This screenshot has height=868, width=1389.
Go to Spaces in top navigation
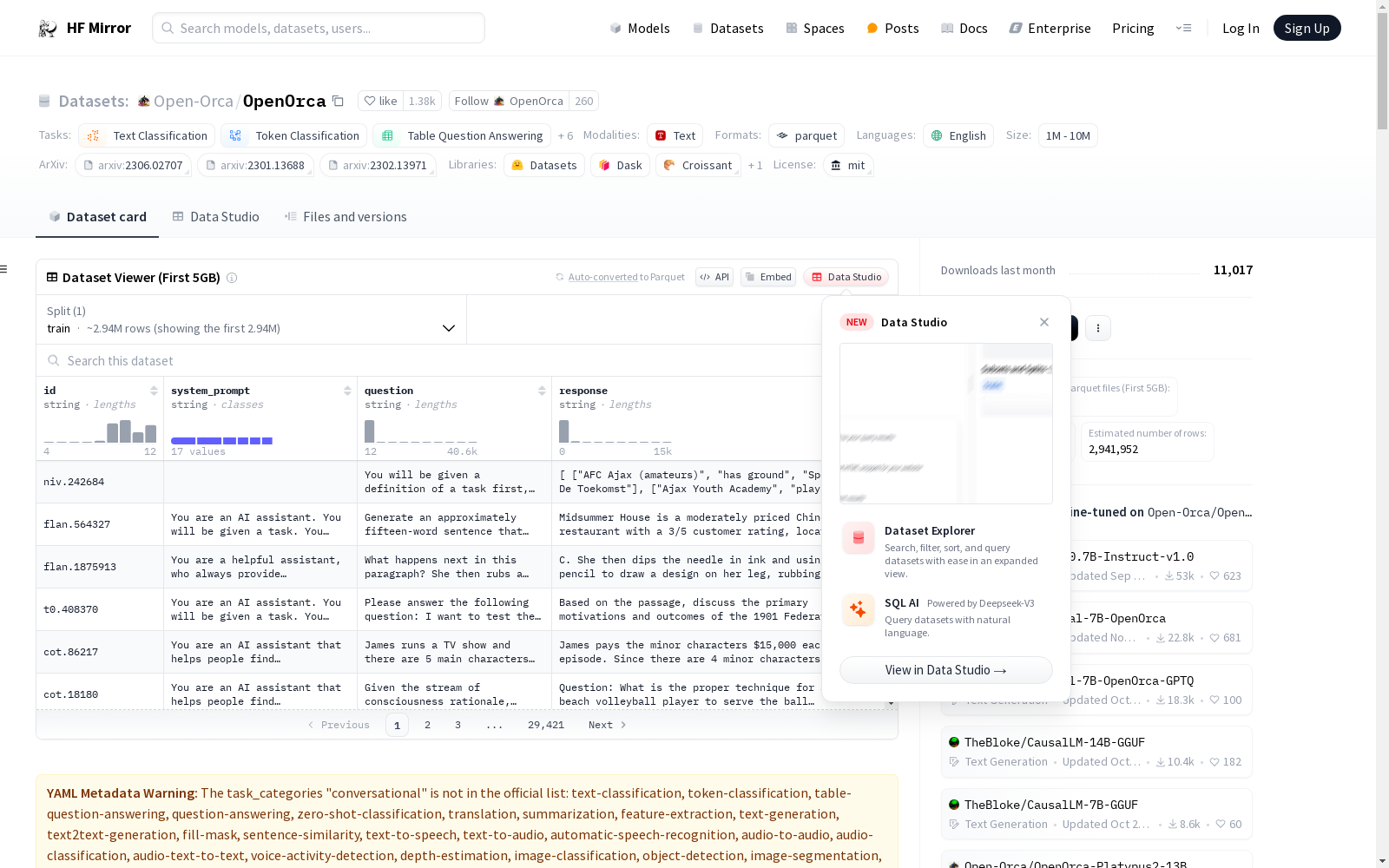[815, 29]
